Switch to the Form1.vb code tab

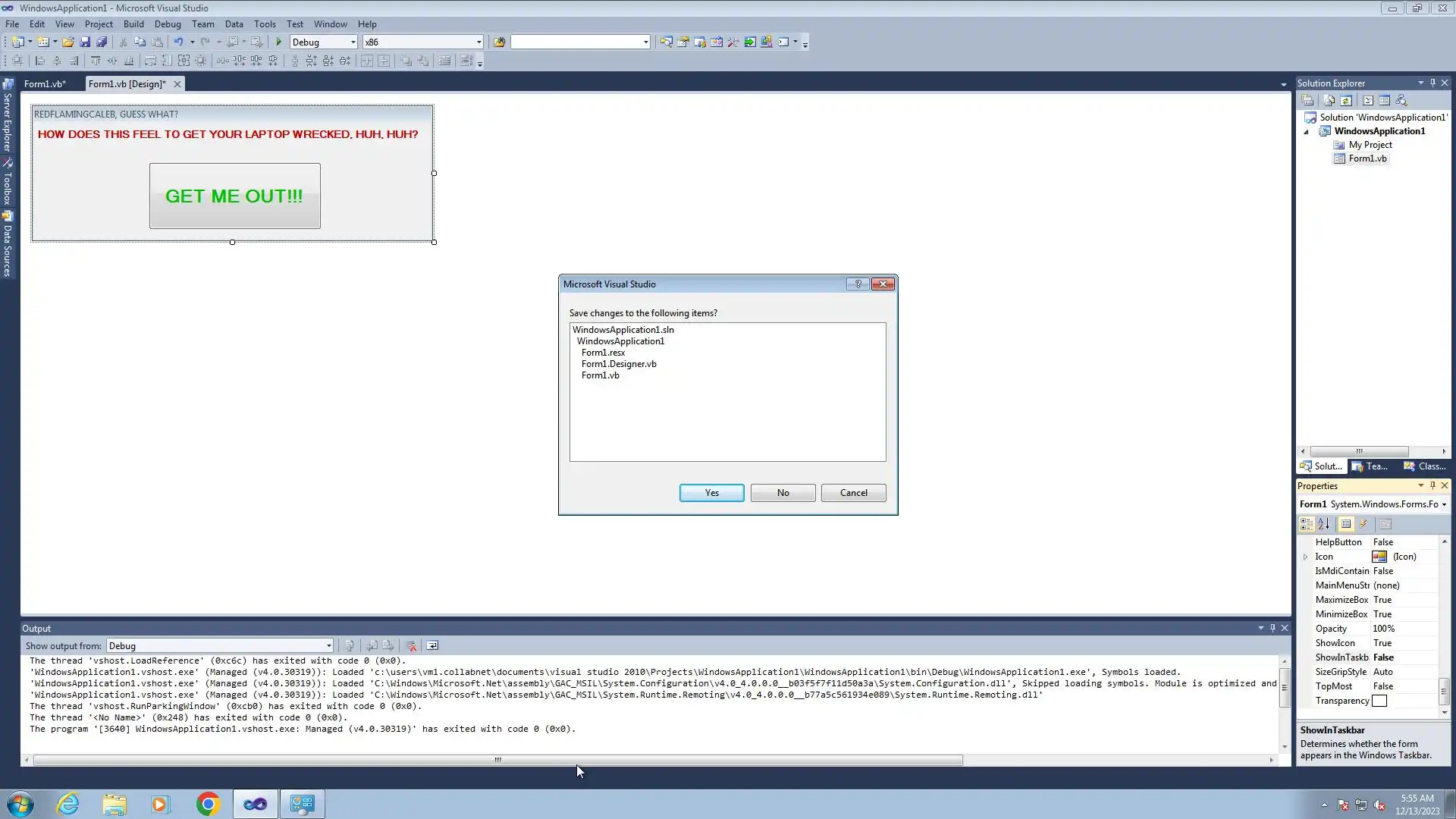[x=45, y=84]
